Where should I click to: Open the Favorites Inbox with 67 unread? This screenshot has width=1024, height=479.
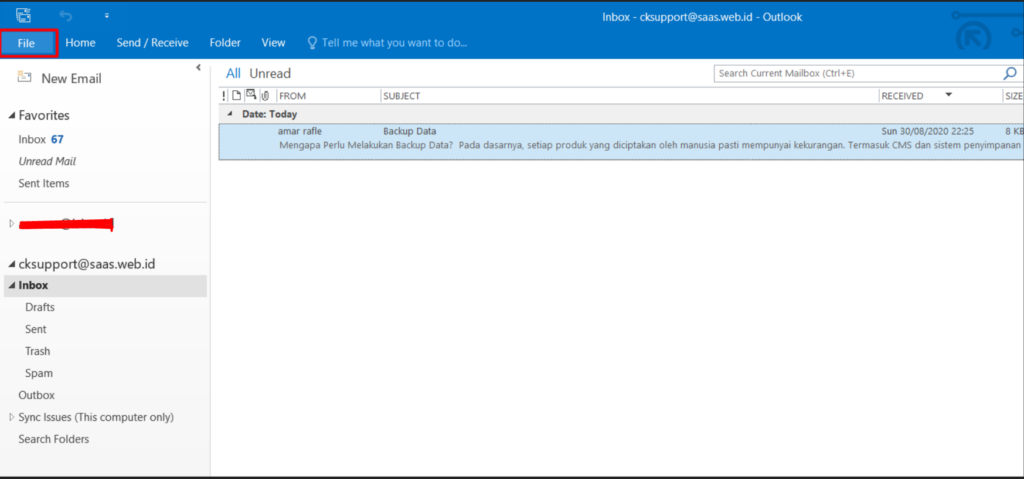click(x=41, y=139)
